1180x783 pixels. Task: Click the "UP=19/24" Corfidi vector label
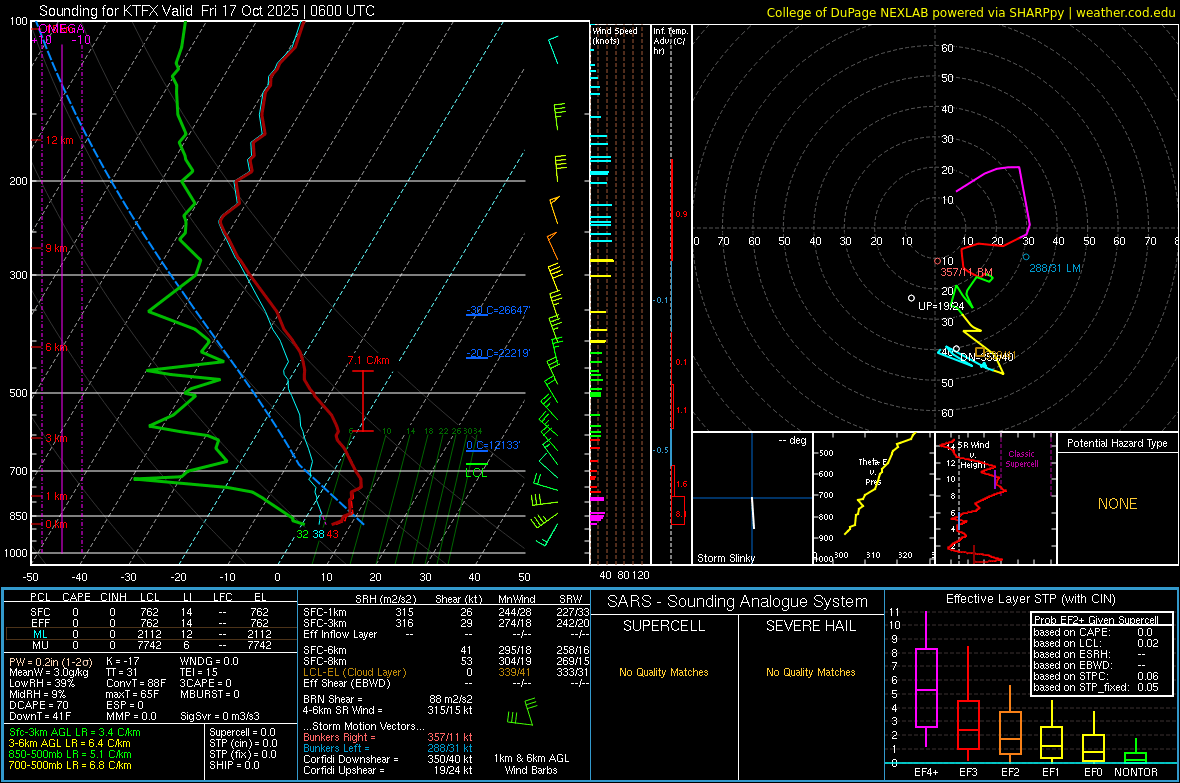click(x=941, y=306)
